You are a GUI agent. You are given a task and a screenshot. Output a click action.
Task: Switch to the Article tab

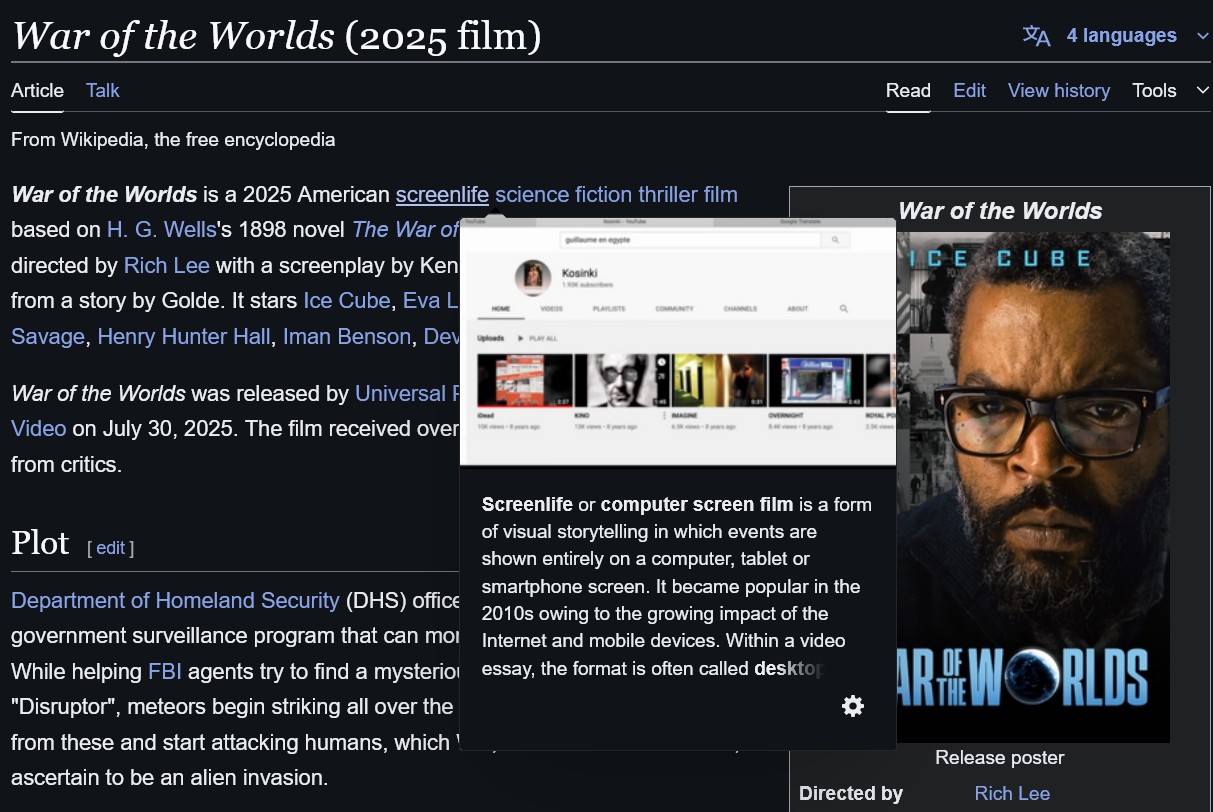(37, 90)
